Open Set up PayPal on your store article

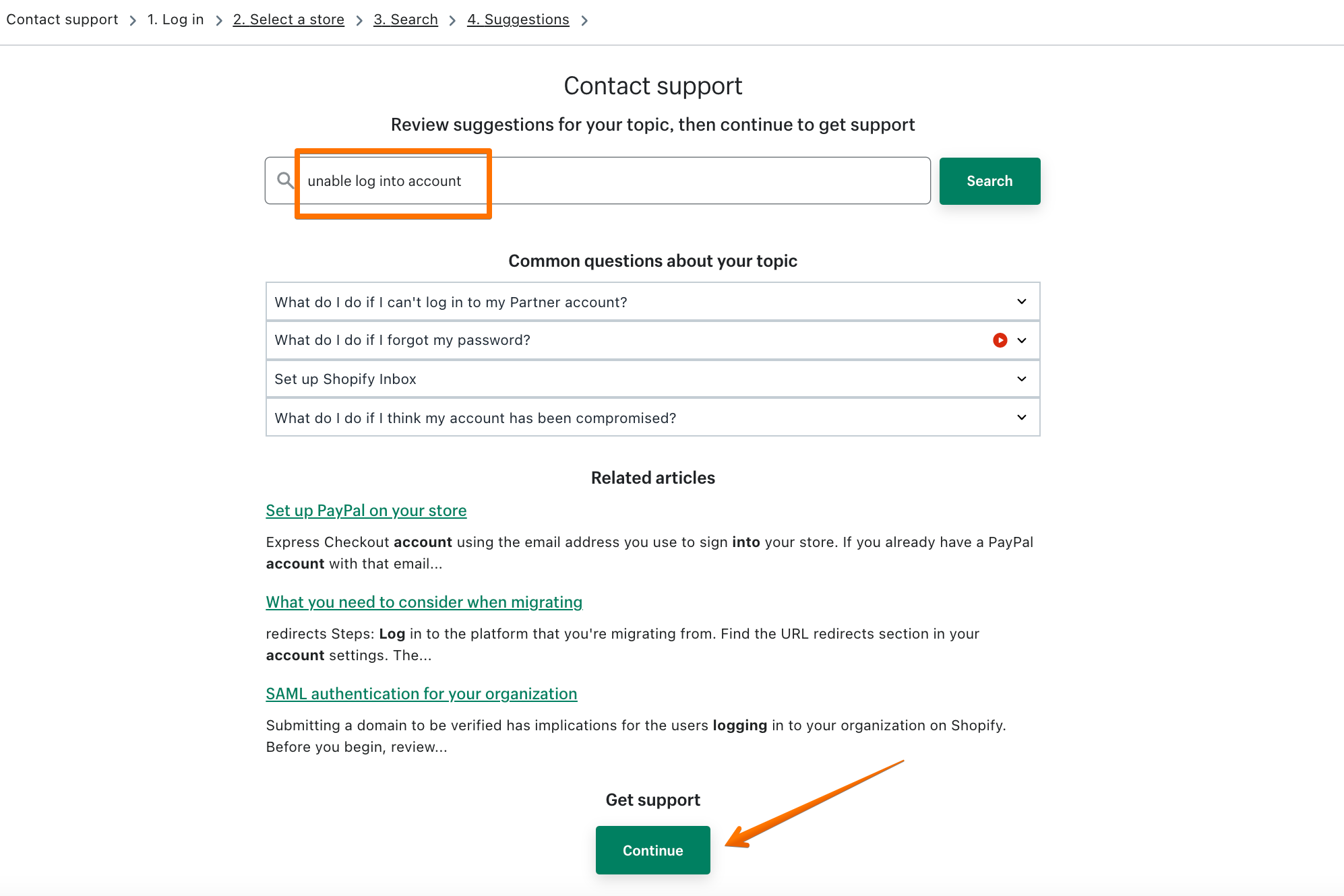(x=366, y=511)
